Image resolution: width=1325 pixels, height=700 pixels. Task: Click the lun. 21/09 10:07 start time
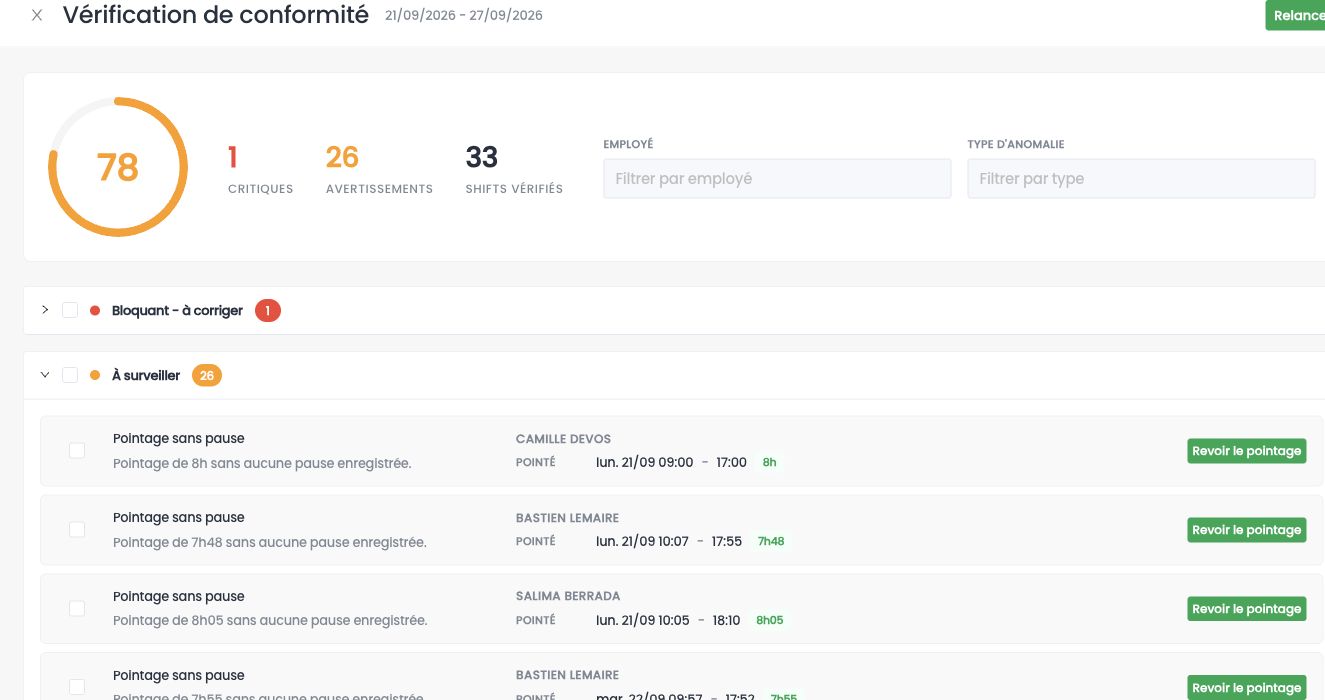642,542
